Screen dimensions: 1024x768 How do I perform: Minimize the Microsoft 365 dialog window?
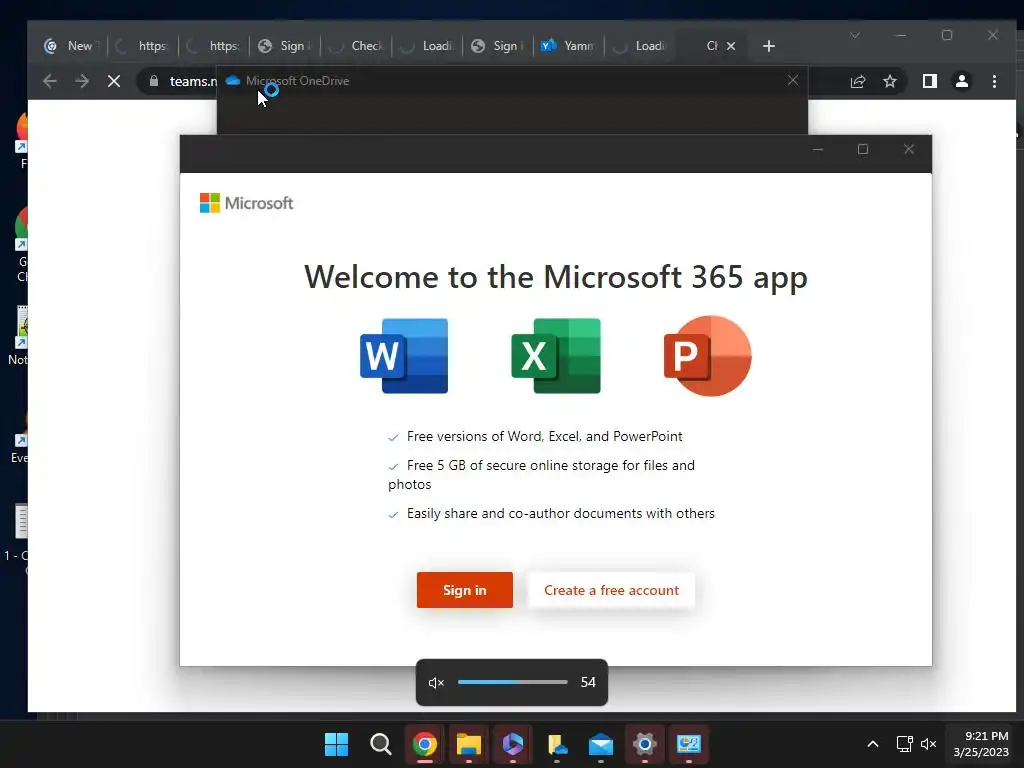click(818, 149)
